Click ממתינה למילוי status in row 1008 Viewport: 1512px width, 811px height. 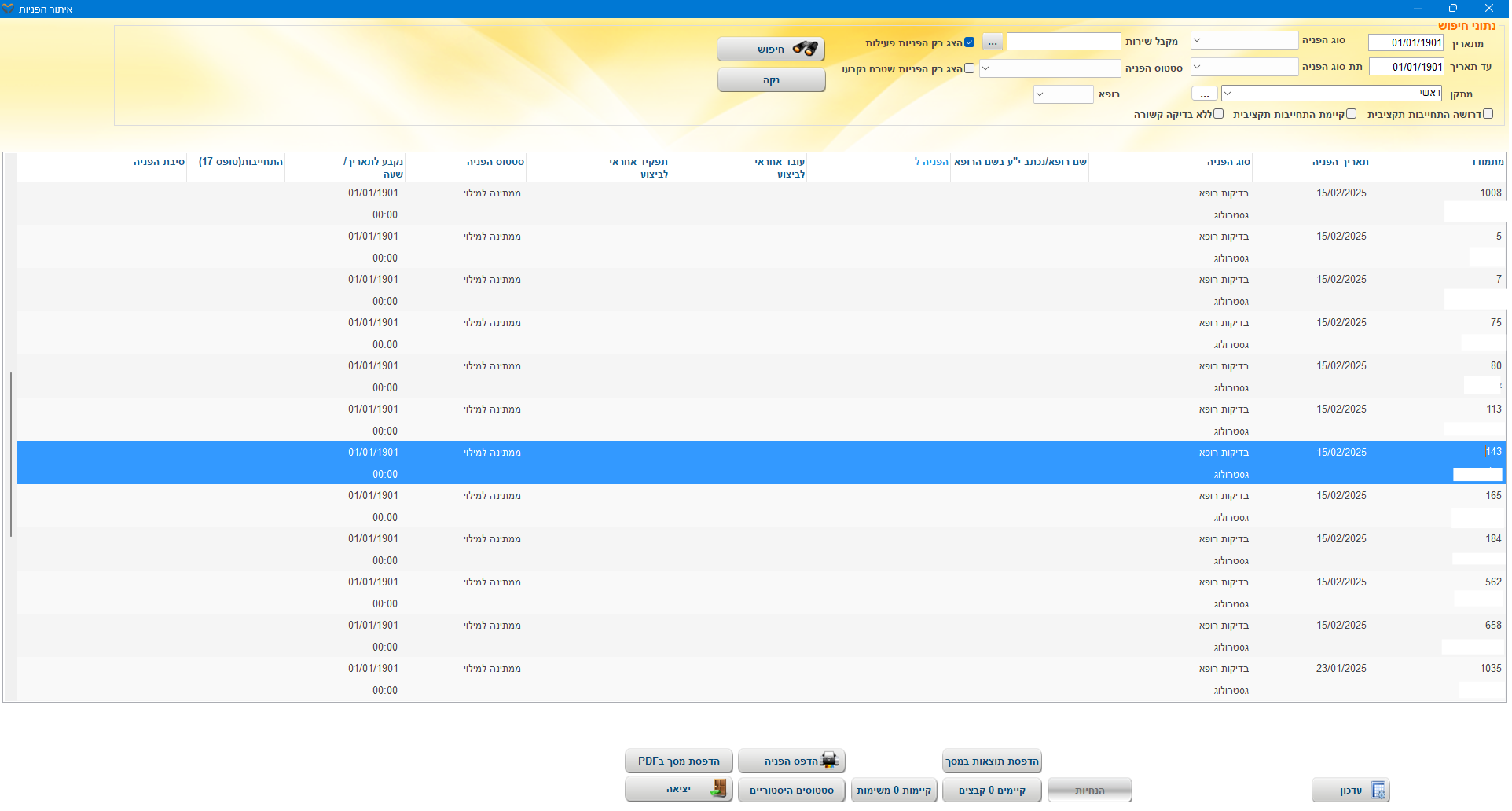tap(492, 193)
